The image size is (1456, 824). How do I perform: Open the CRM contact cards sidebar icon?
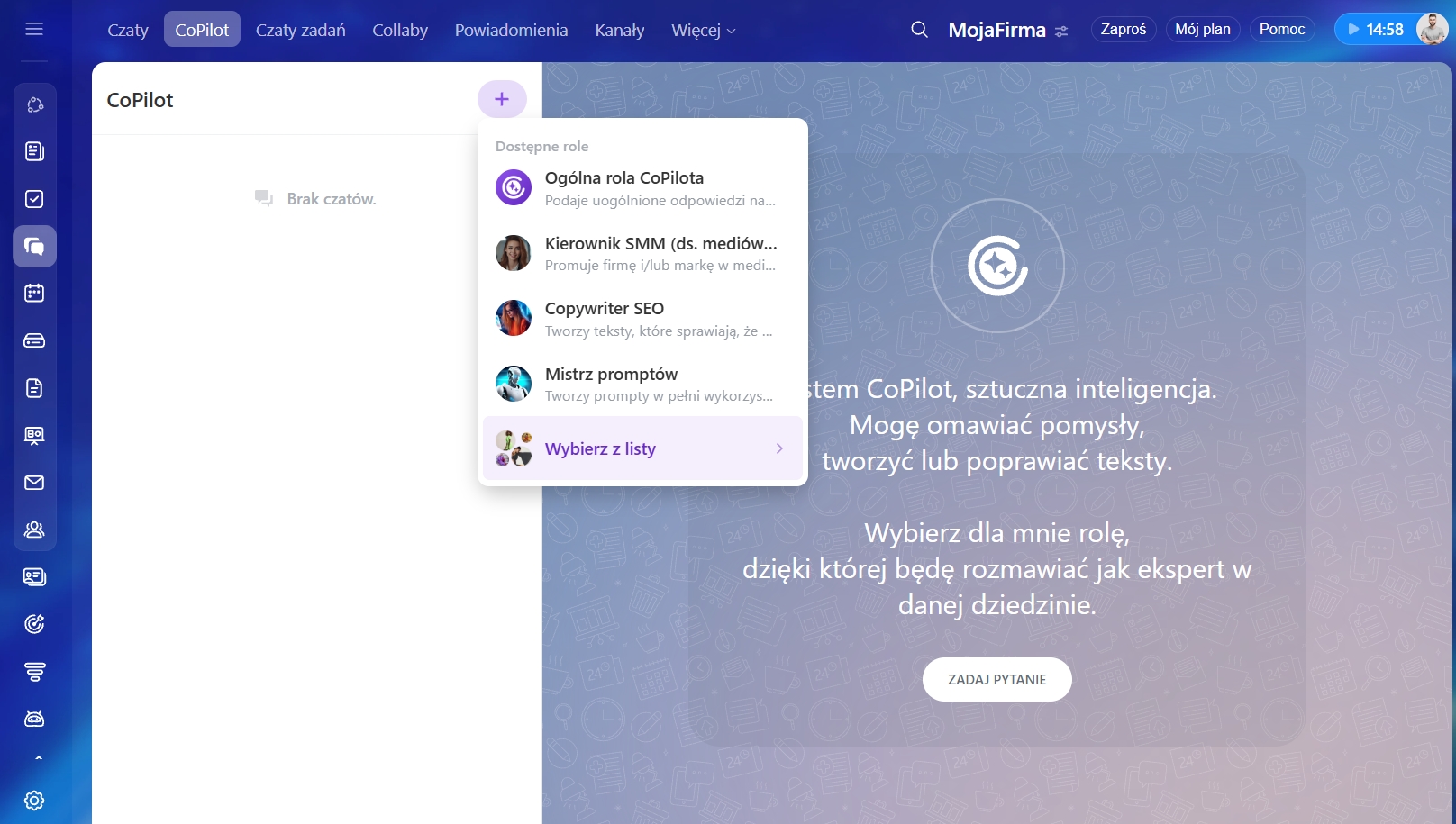tap(34, 577)
